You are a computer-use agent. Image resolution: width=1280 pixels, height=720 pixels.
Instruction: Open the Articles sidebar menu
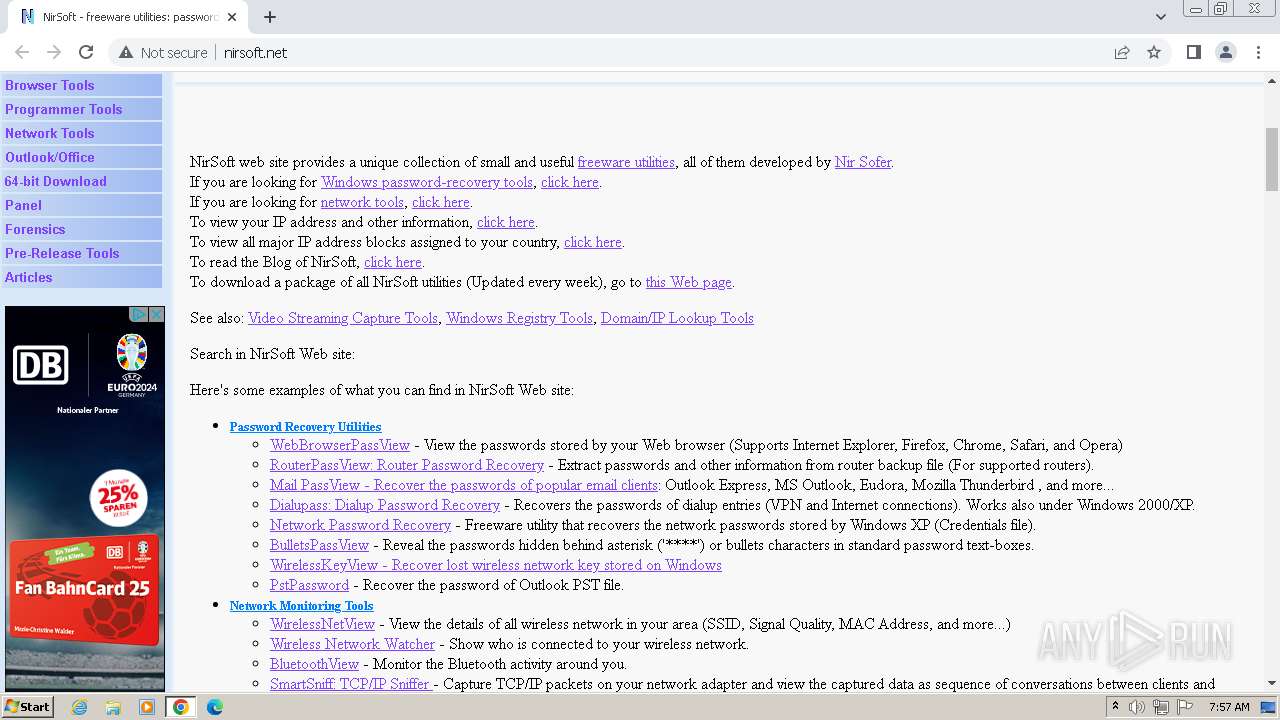(82, 277)
